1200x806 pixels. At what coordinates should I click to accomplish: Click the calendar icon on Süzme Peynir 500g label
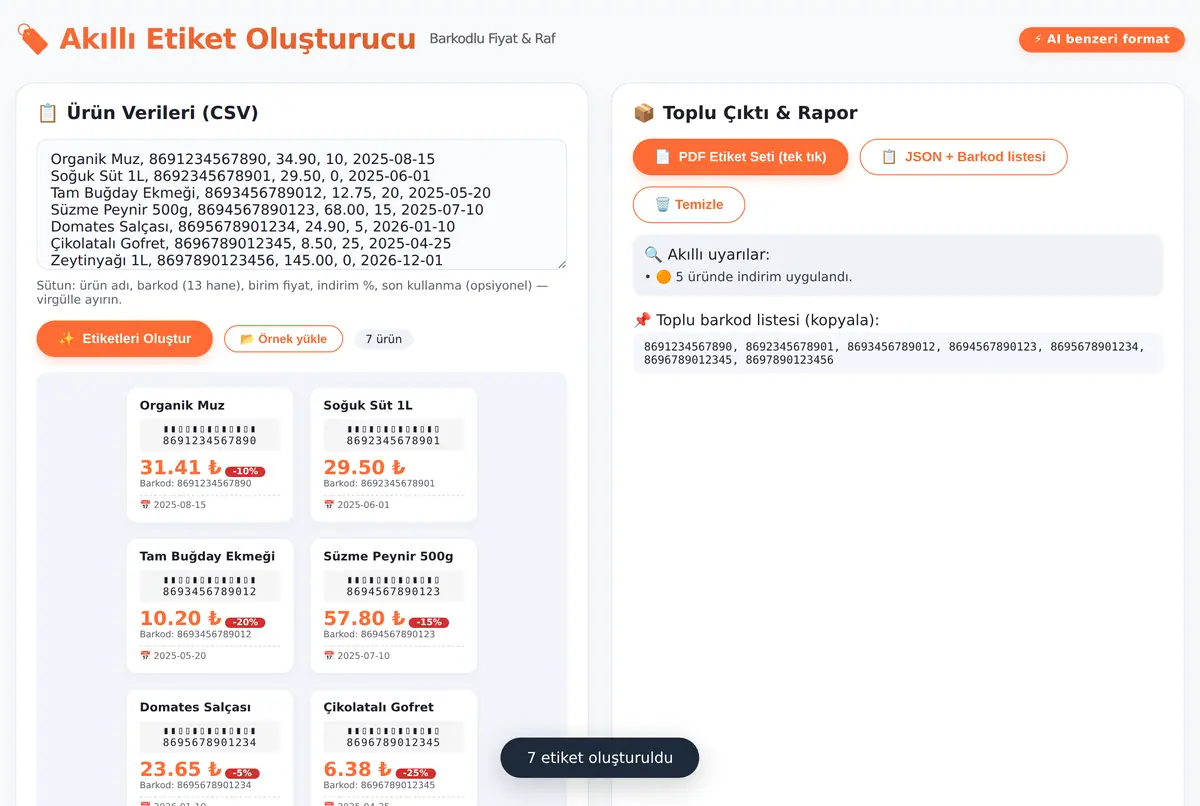point(329,656)
